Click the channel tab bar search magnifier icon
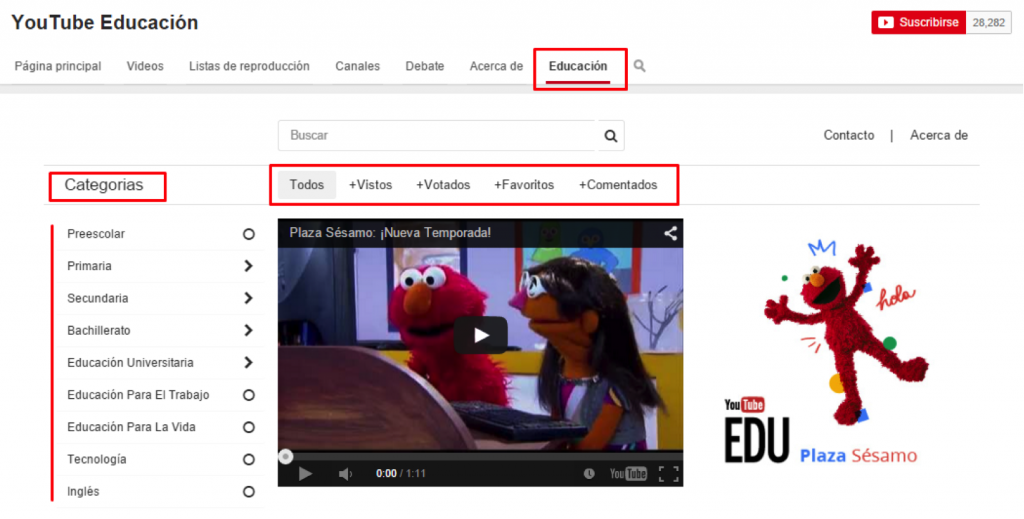 (639, 66)
